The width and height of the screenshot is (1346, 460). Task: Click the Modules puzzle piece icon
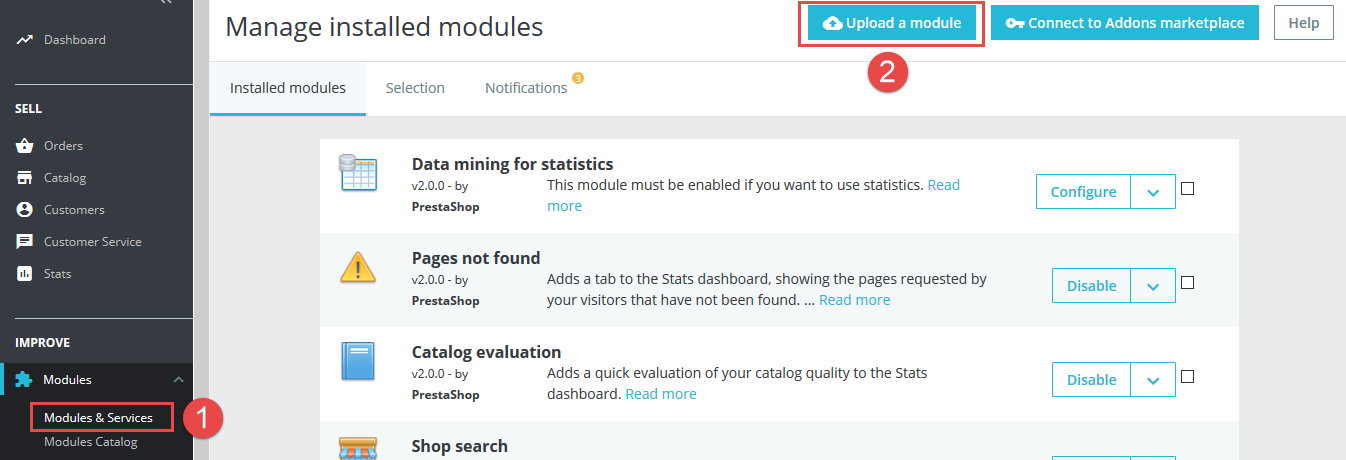(x=24, y=380)
